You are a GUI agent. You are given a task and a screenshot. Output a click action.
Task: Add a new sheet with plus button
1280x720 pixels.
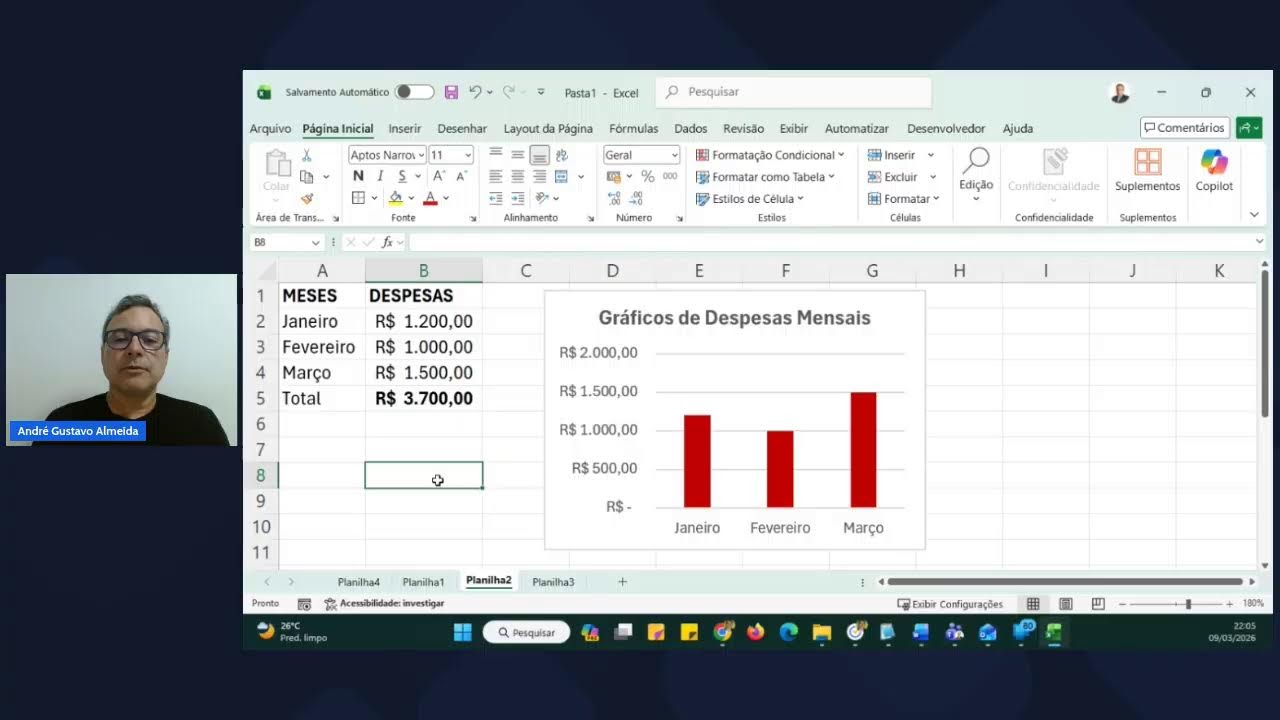622,582
